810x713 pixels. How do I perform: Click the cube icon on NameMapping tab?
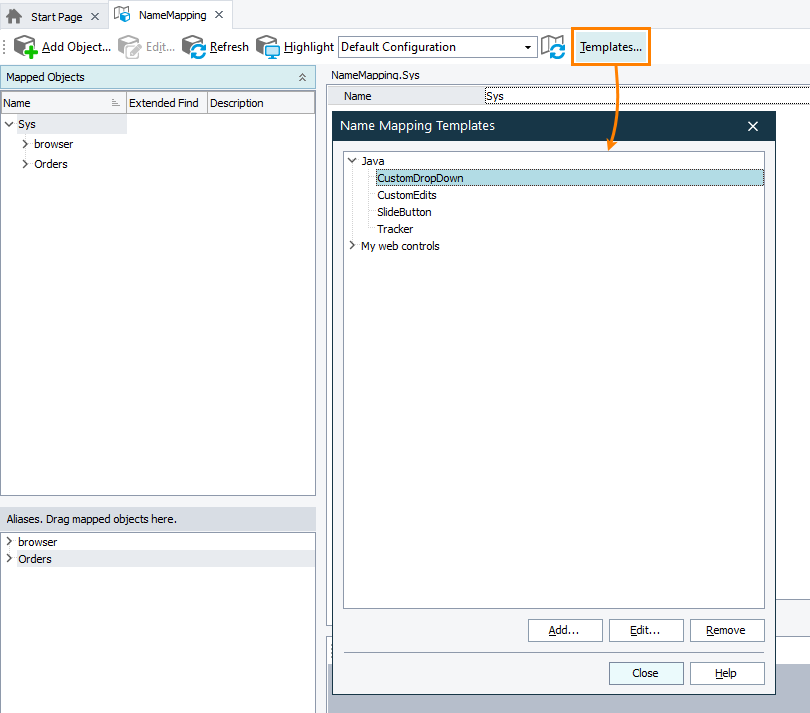[121, 14]
